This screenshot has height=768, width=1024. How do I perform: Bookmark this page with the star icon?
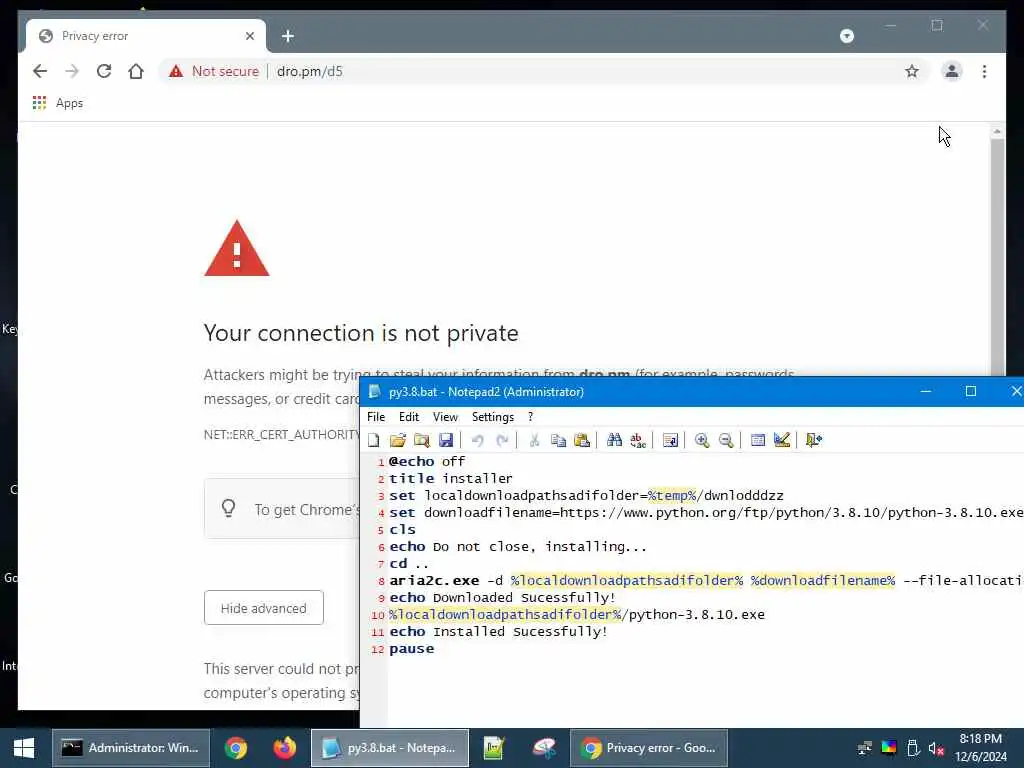(x=912, y=71)
